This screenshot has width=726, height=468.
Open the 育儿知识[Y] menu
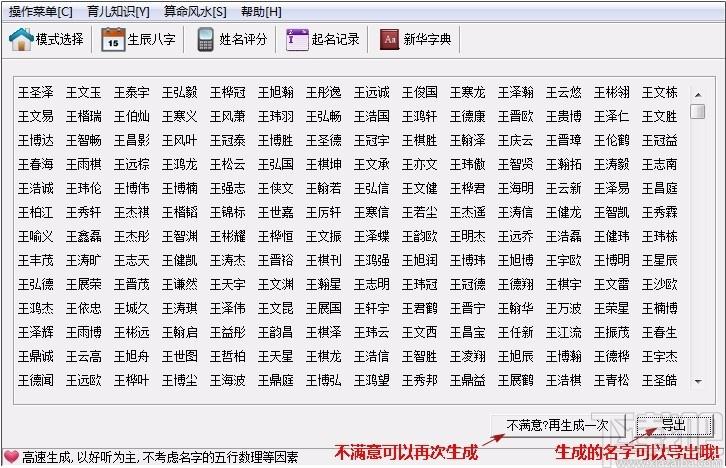point(118,12)
